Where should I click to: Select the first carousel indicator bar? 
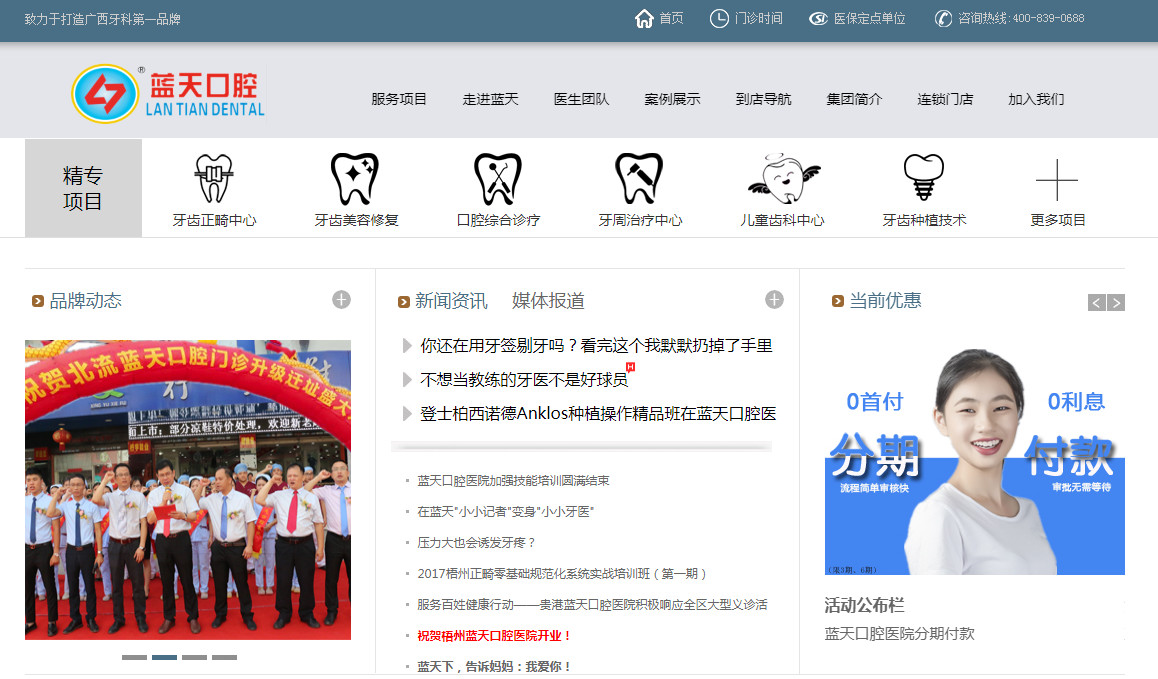click(134, 657)
